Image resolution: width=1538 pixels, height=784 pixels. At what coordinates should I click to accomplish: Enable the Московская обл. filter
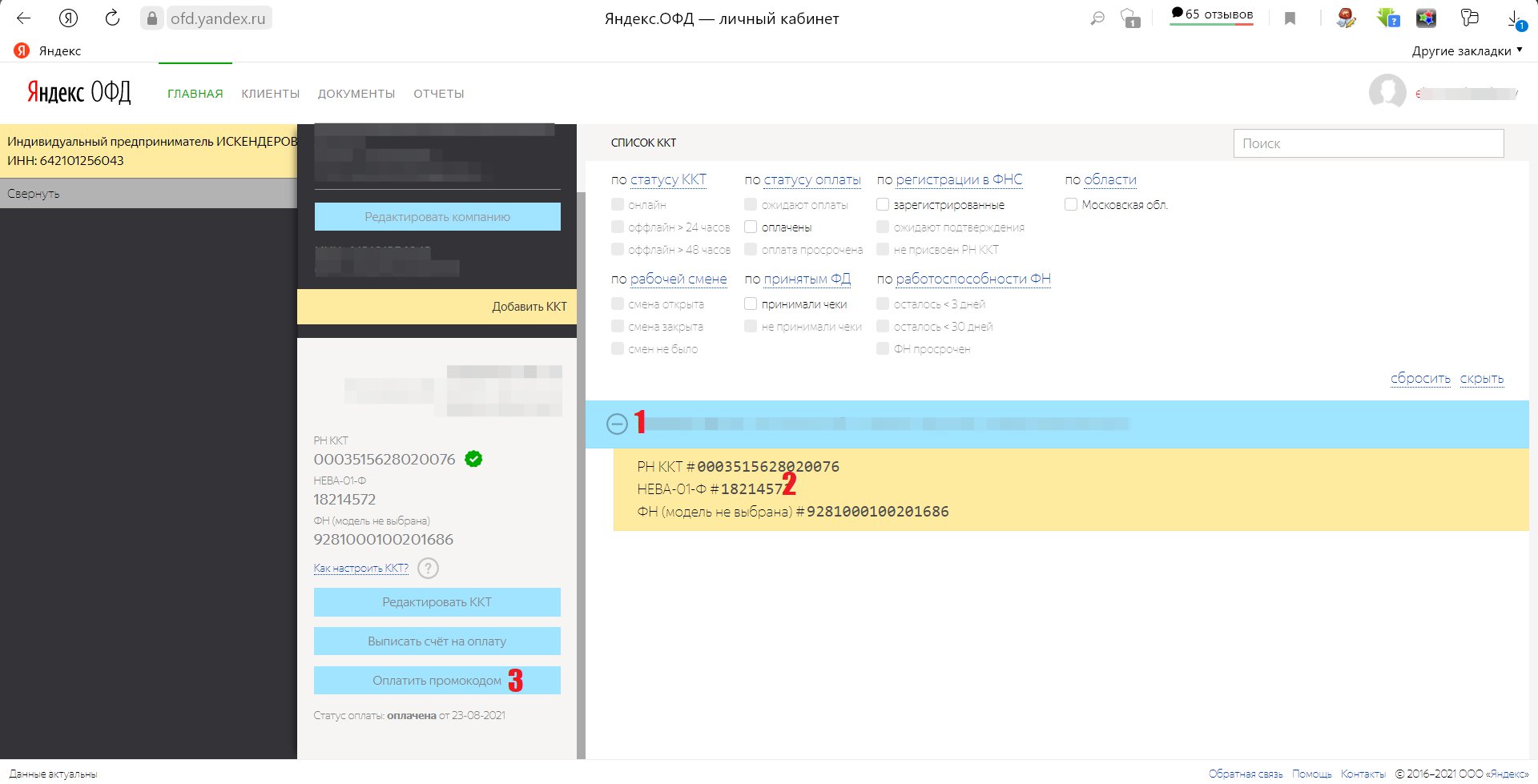point(1071,205)
